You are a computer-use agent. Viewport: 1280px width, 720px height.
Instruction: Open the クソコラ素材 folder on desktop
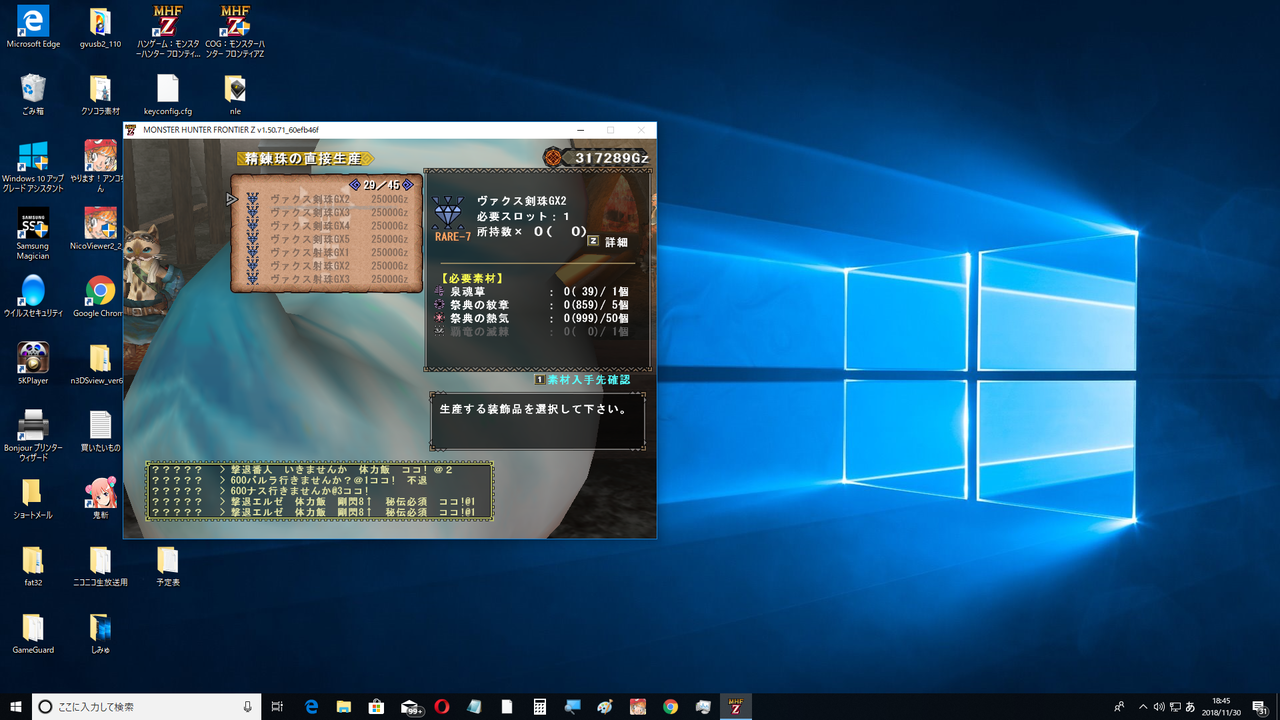click(100, 95)
